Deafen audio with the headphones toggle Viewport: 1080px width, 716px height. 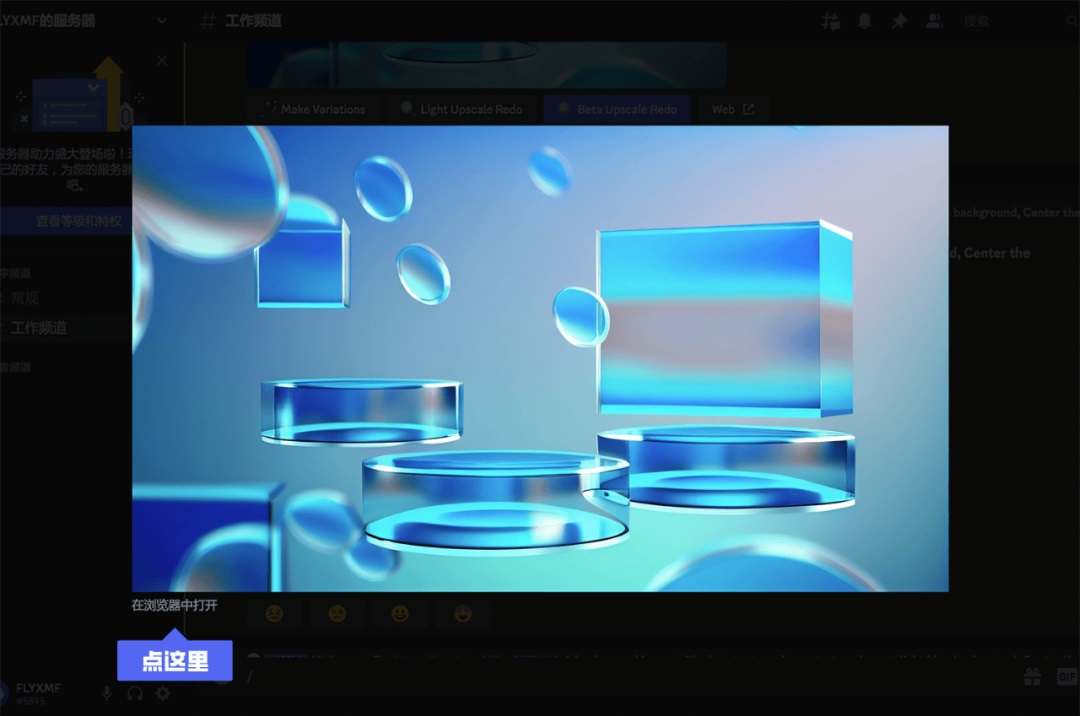(x=134, y=693)
